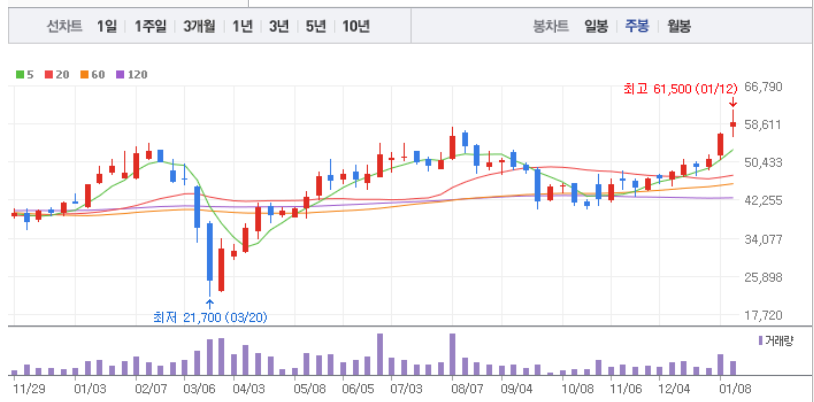
Task: Show the 1년 line chart
Action: coord(242,26)
